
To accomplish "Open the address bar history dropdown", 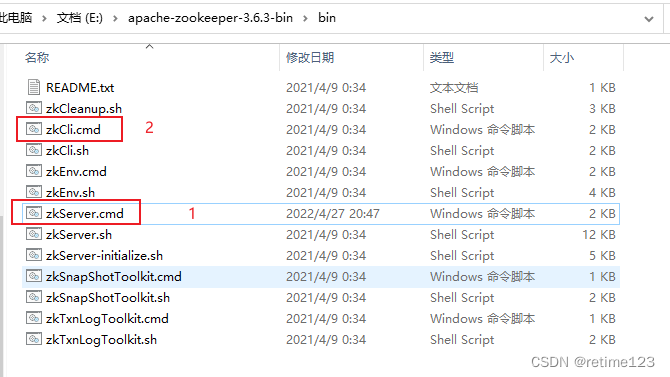I will [649, 18].
